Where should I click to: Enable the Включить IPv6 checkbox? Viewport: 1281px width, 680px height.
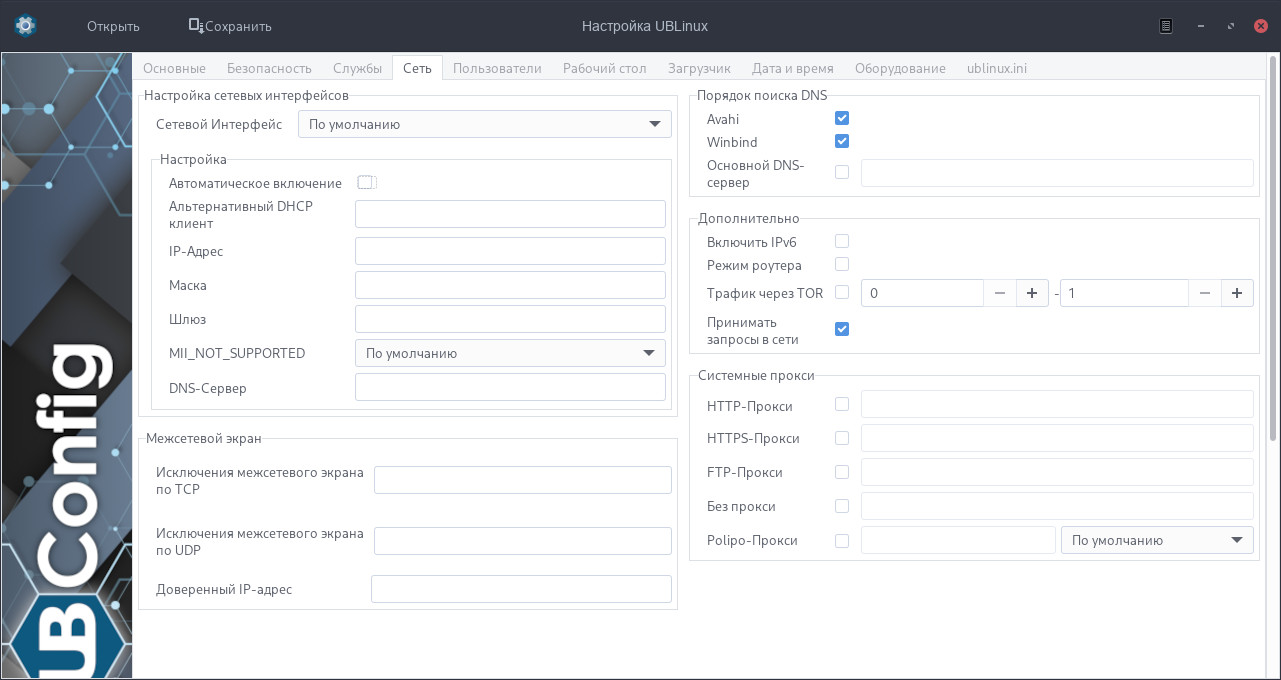(x=842, y=241)
